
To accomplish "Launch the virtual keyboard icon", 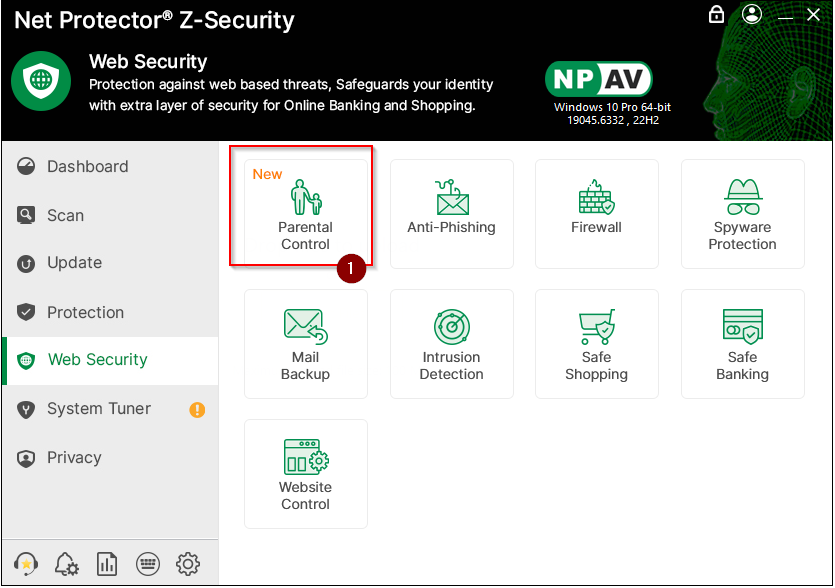I will point(147,564).
